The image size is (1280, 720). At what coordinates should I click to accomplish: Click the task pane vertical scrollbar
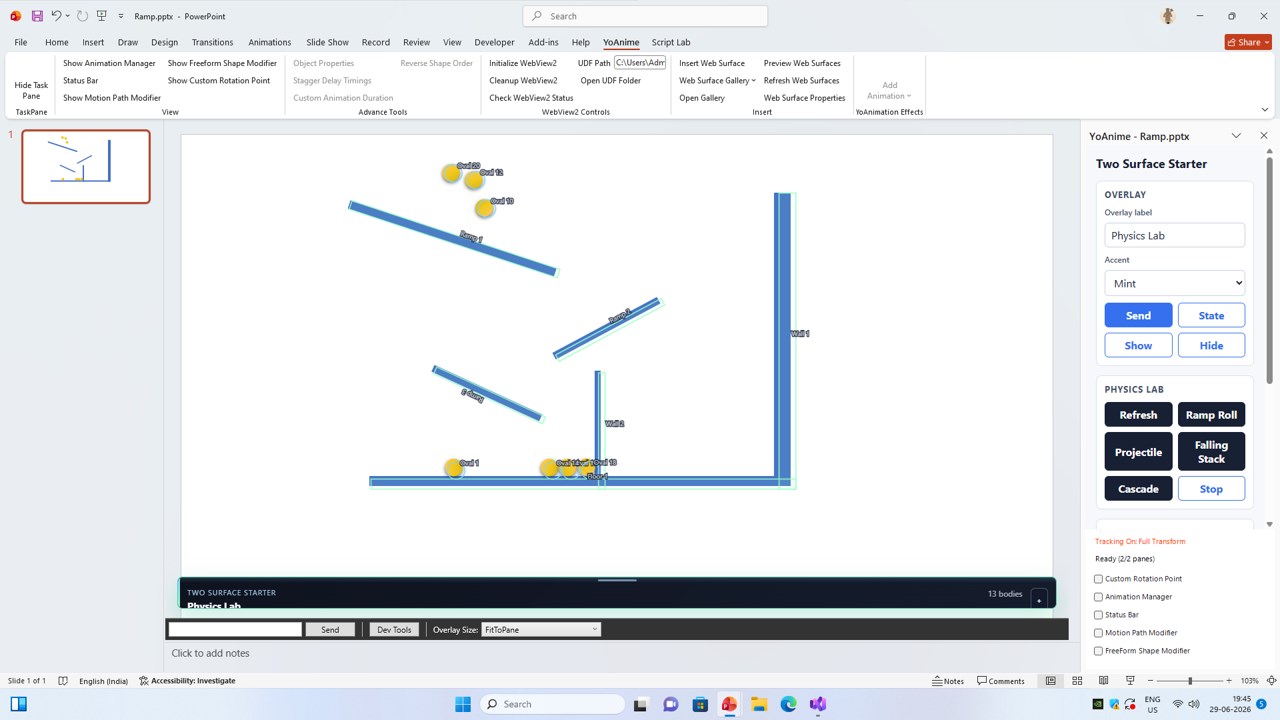point(1269,270)
